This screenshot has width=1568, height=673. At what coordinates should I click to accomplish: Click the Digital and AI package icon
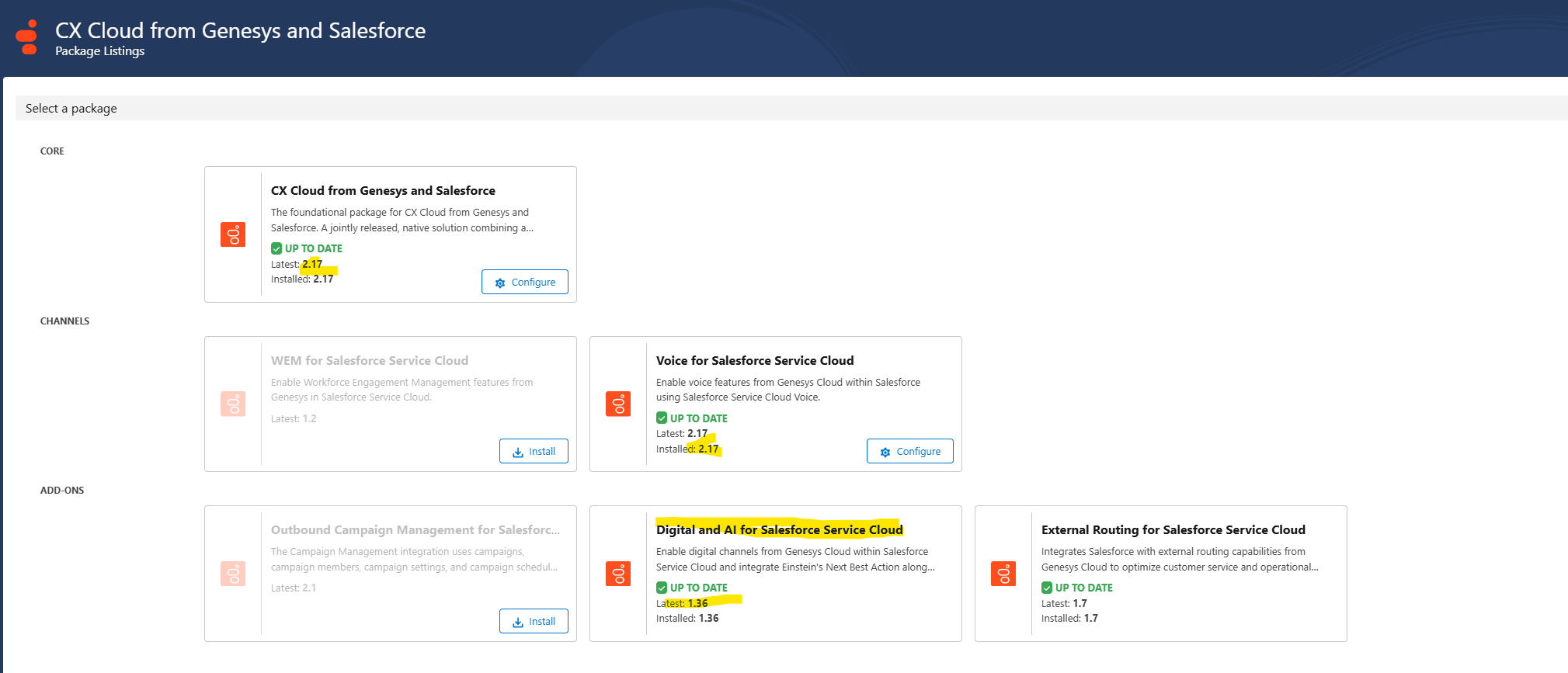618,574
